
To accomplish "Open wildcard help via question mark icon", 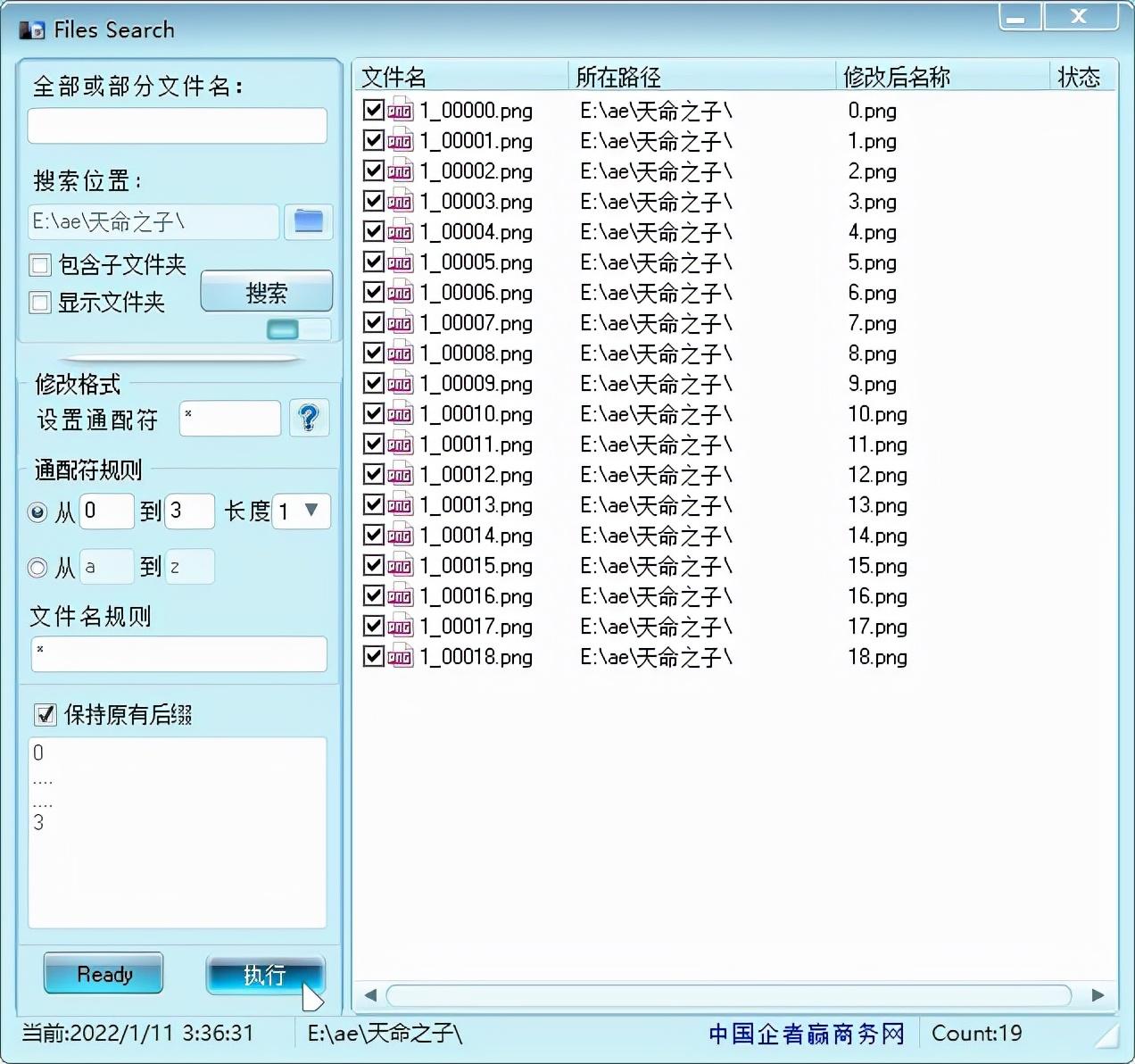I will click(x=309, y=418).
